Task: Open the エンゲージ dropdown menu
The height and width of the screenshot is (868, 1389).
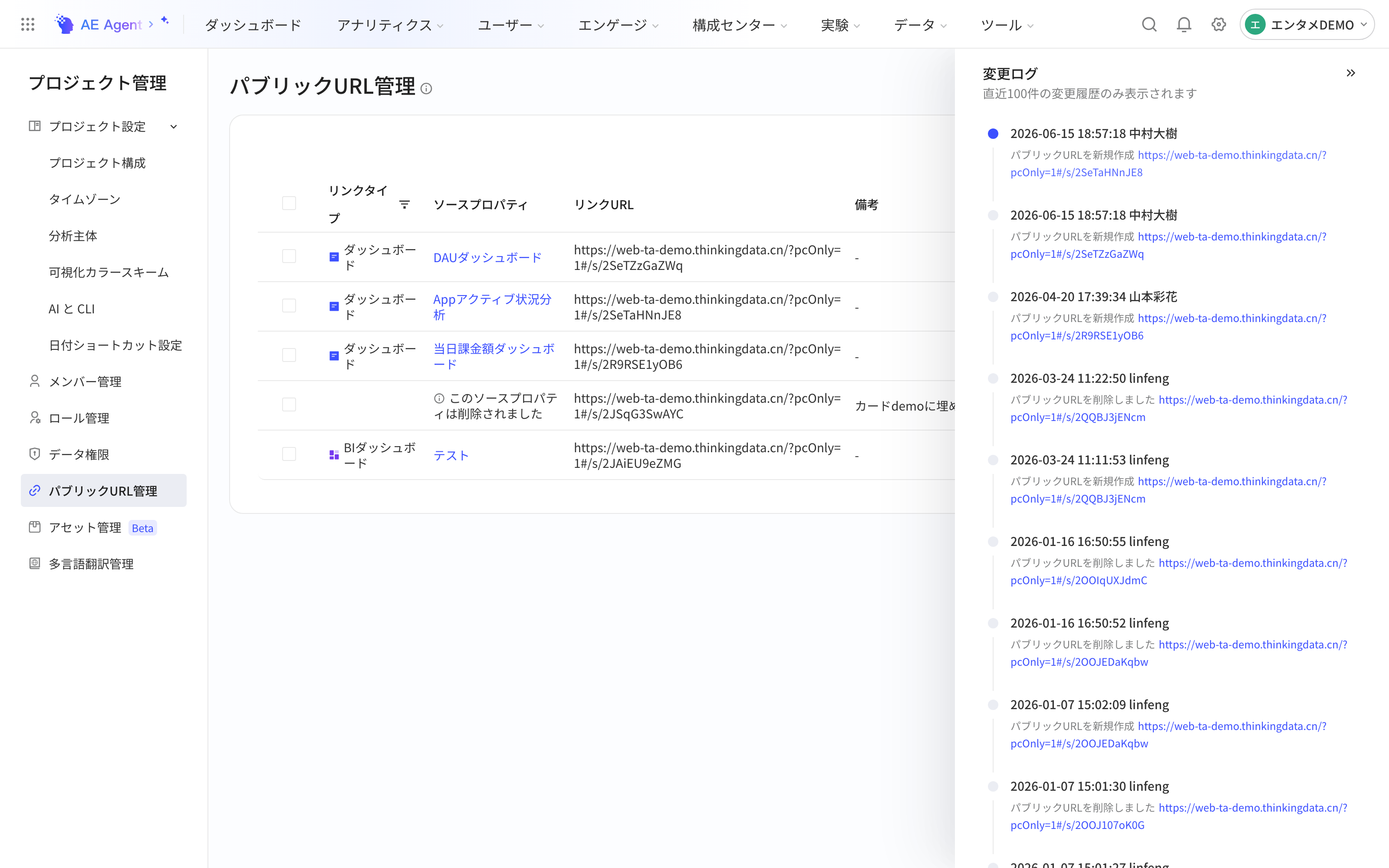Action: 618,25
